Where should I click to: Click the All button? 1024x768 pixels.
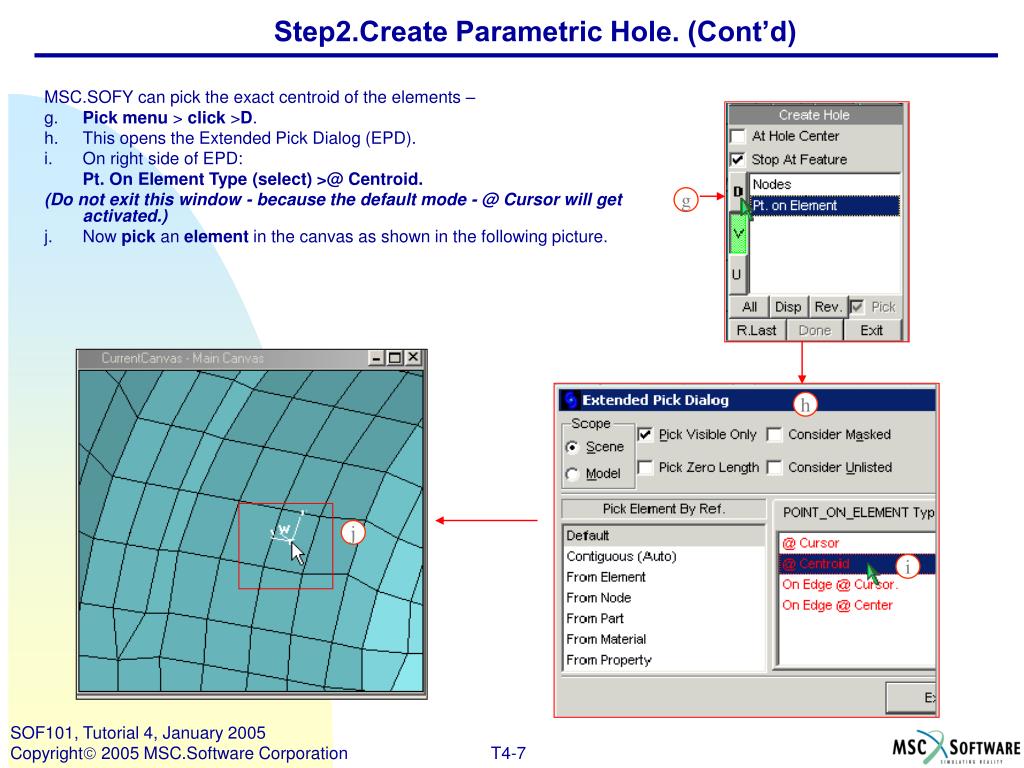click(x=749, y=307)
